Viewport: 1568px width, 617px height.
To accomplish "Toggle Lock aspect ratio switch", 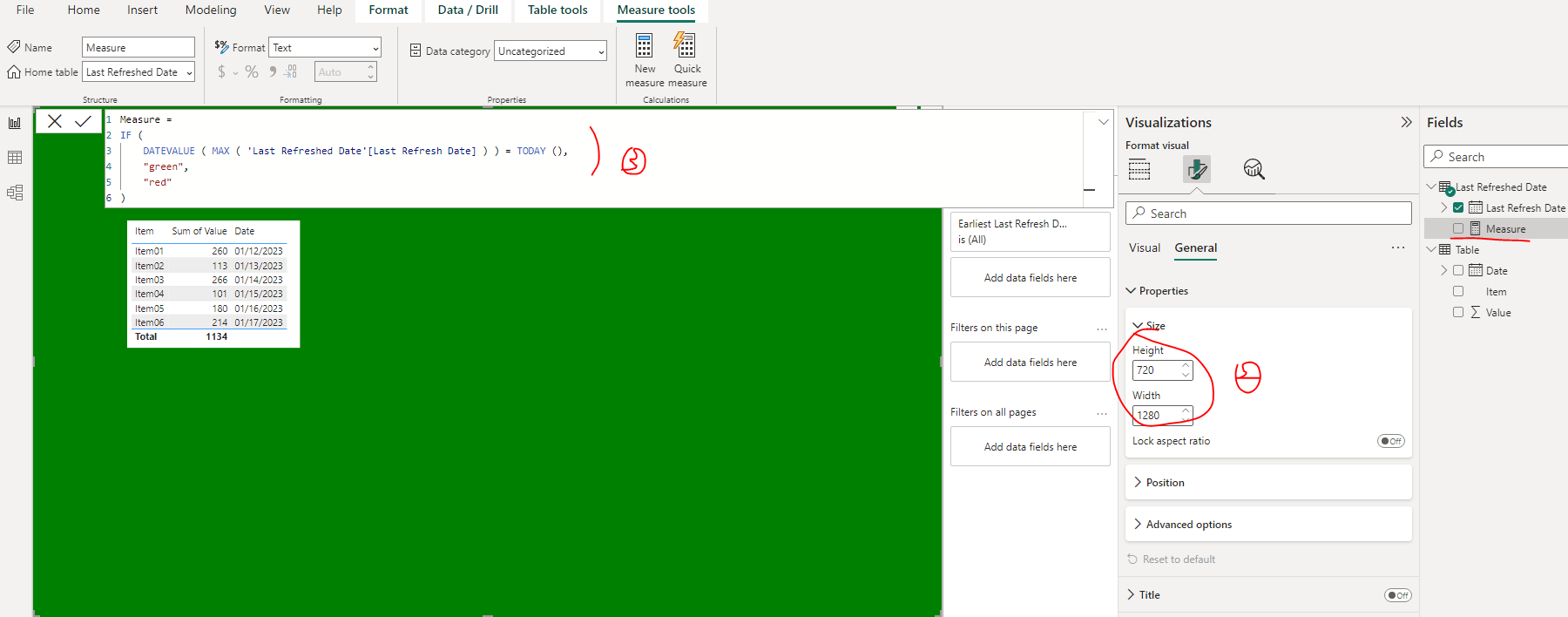I will [x=1391, y=441].
